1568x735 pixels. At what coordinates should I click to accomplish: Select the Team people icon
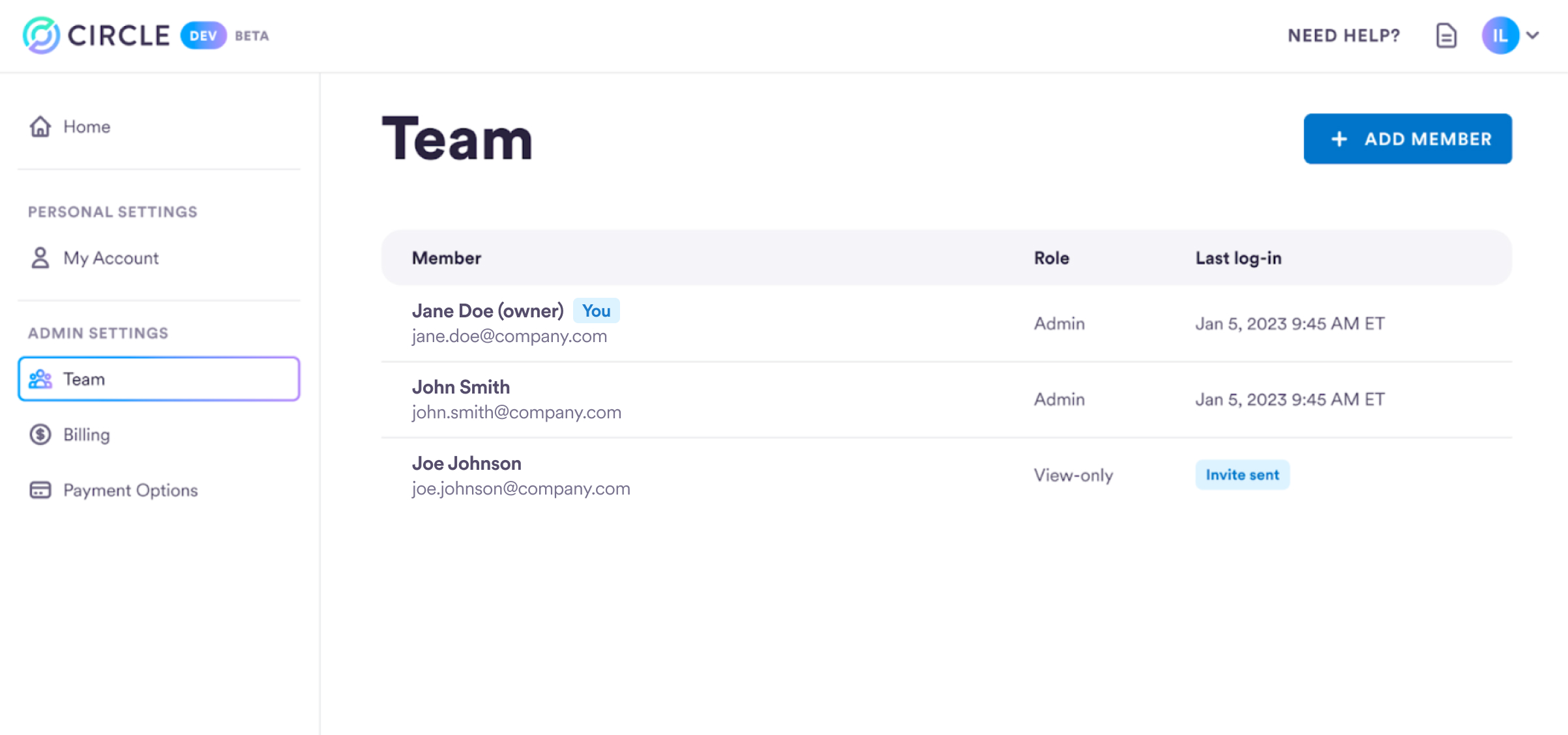pyautogui.click(x=40, y=379)
